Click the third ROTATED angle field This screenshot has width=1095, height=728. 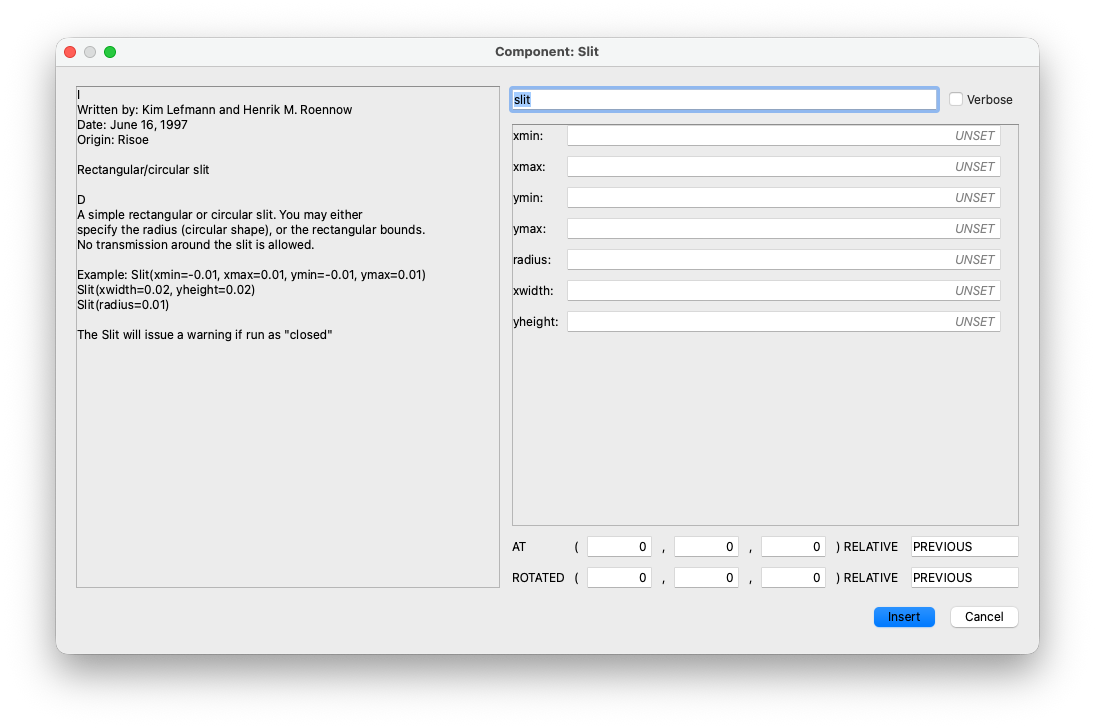[793, 578]
